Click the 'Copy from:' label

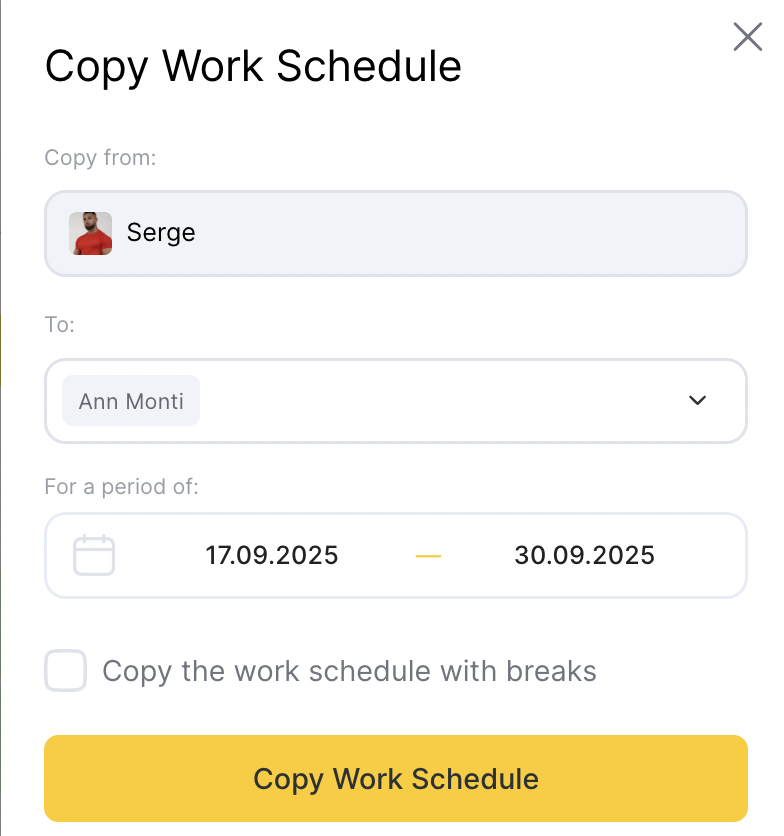(100, 157)
